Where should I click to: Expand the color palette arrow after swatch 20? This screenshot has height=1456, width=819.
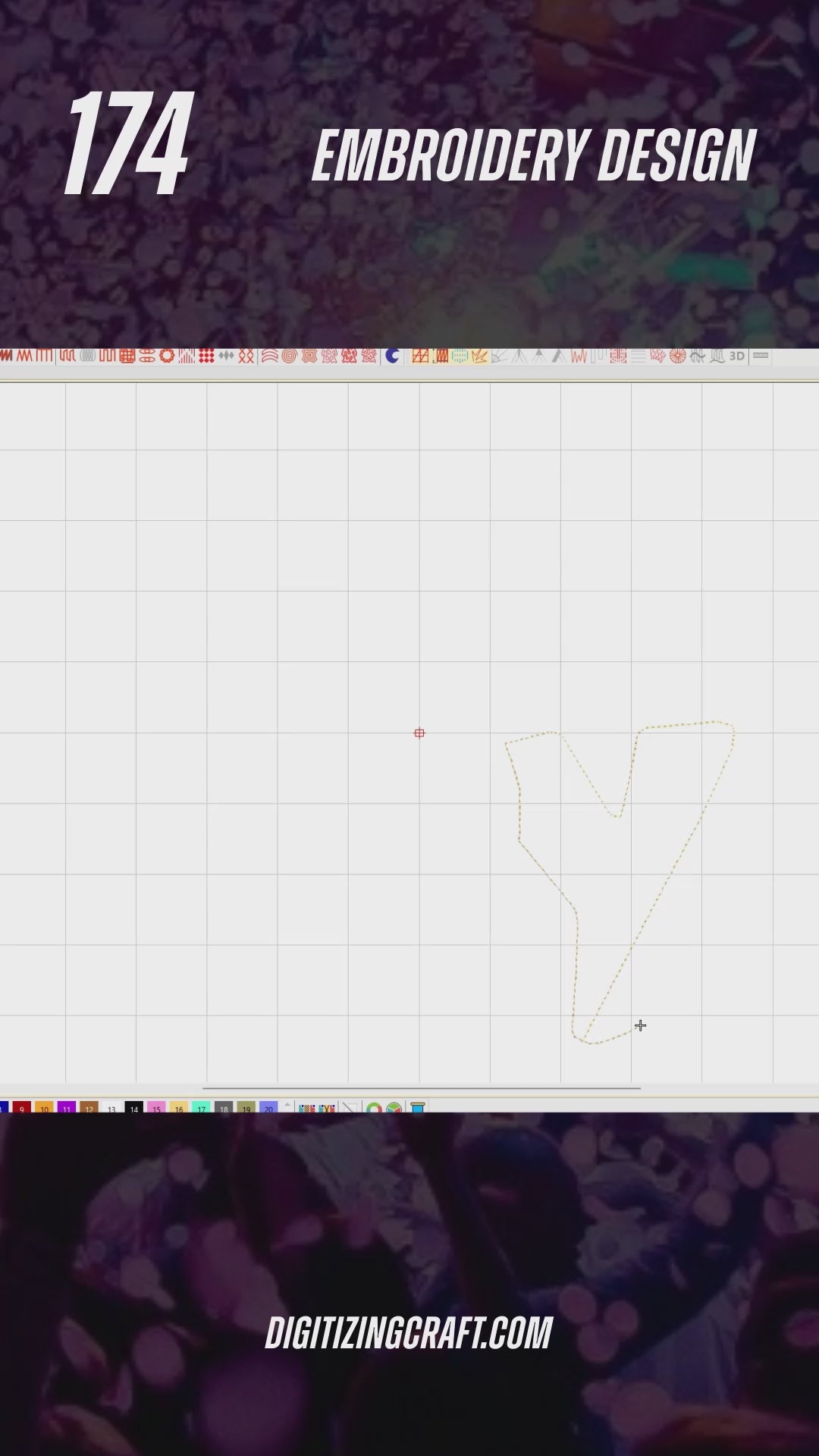(x=287, y=1106)
